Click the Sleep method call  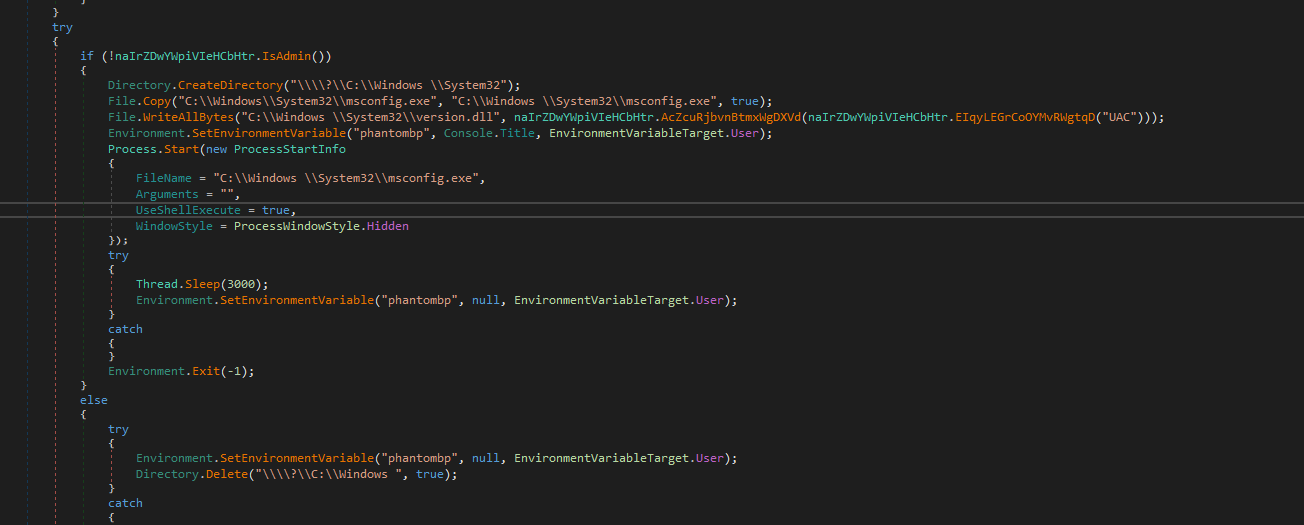point(202,284)
